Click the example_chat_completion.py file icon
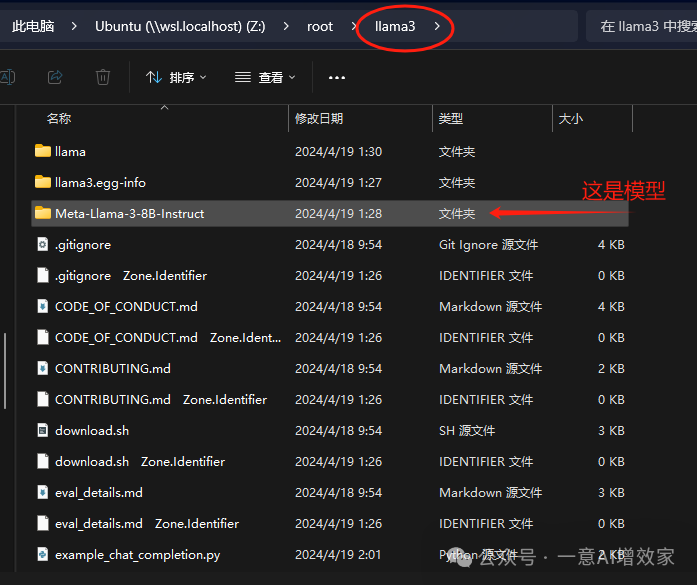The height and width of the screenshot is (585, 697). [x=42, y=555]
